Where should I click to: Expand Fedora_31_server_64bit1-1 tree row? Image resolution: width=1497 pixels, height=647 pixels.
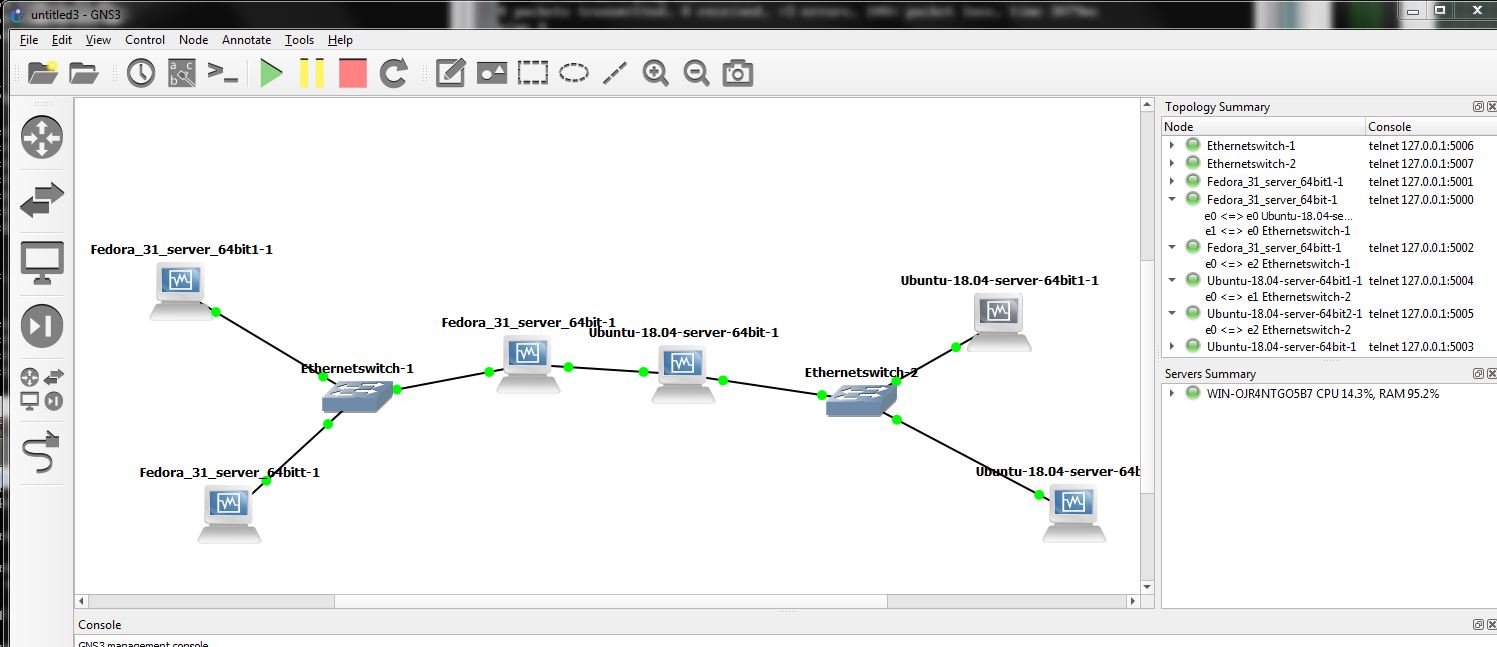[x=1172, y=182]
